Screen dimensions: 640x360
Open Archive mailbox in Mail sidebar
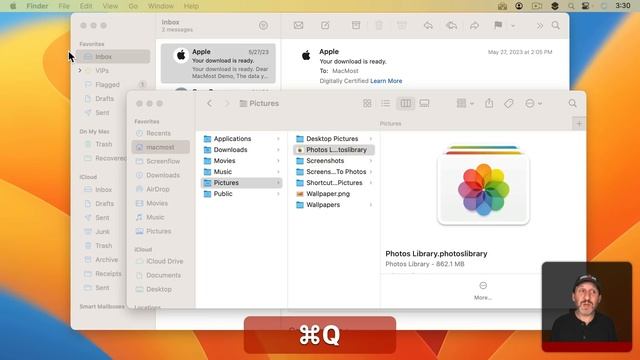point(106,260)
